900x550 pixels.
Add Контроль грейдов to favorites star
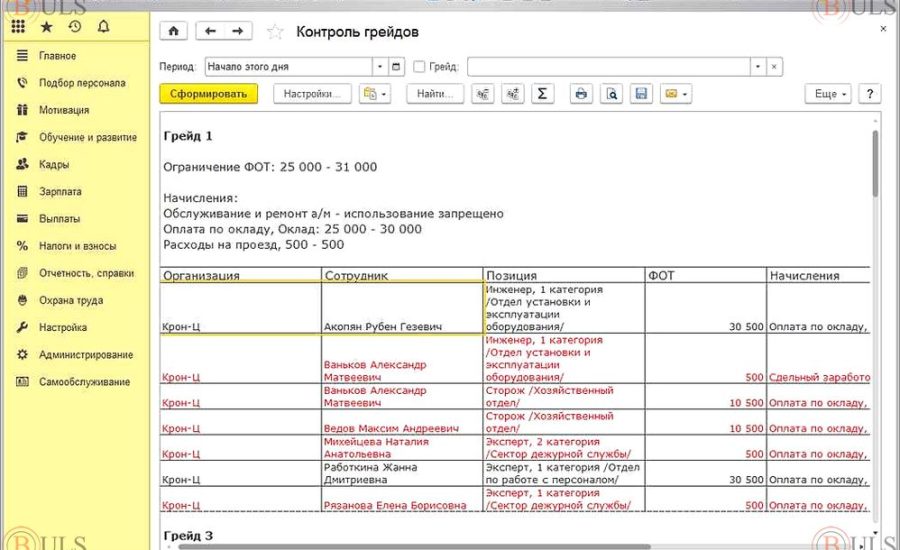point(276,32)
